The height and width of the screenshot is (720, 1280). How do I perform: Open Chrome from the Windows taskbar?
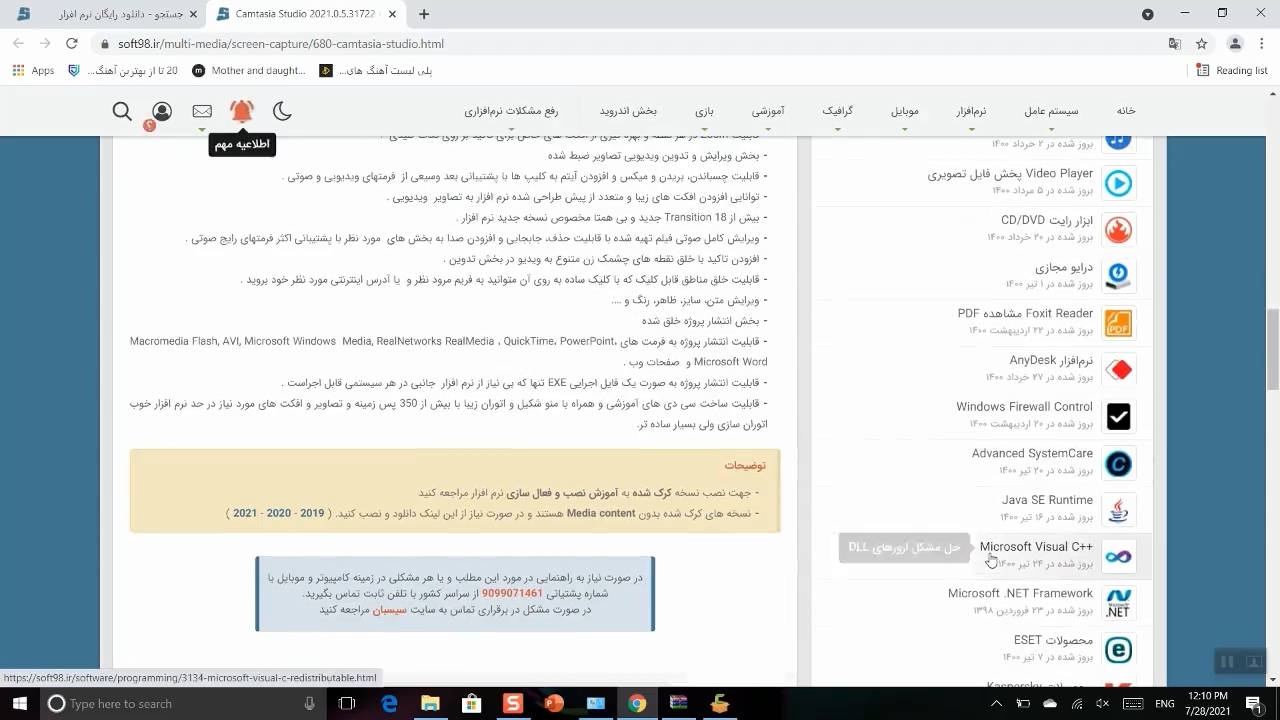pos(637,704)
